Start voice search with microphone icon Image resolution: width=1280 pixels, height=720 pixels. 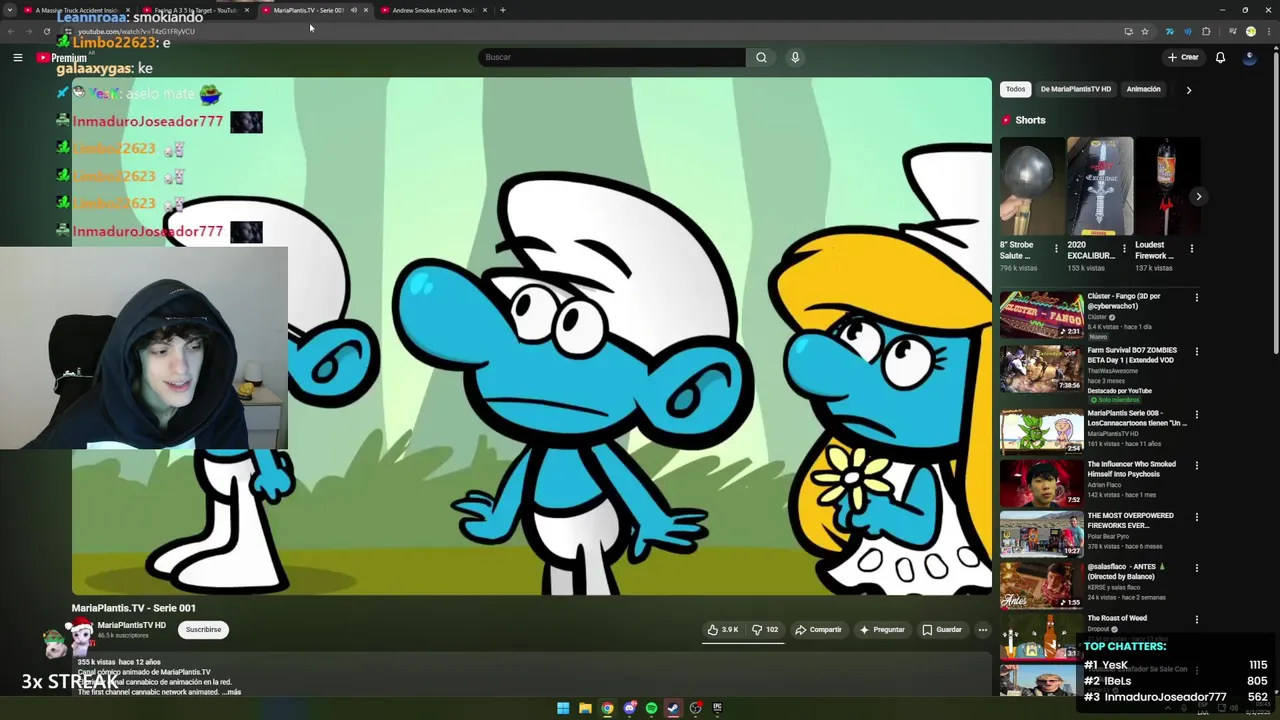coord(795,57)
